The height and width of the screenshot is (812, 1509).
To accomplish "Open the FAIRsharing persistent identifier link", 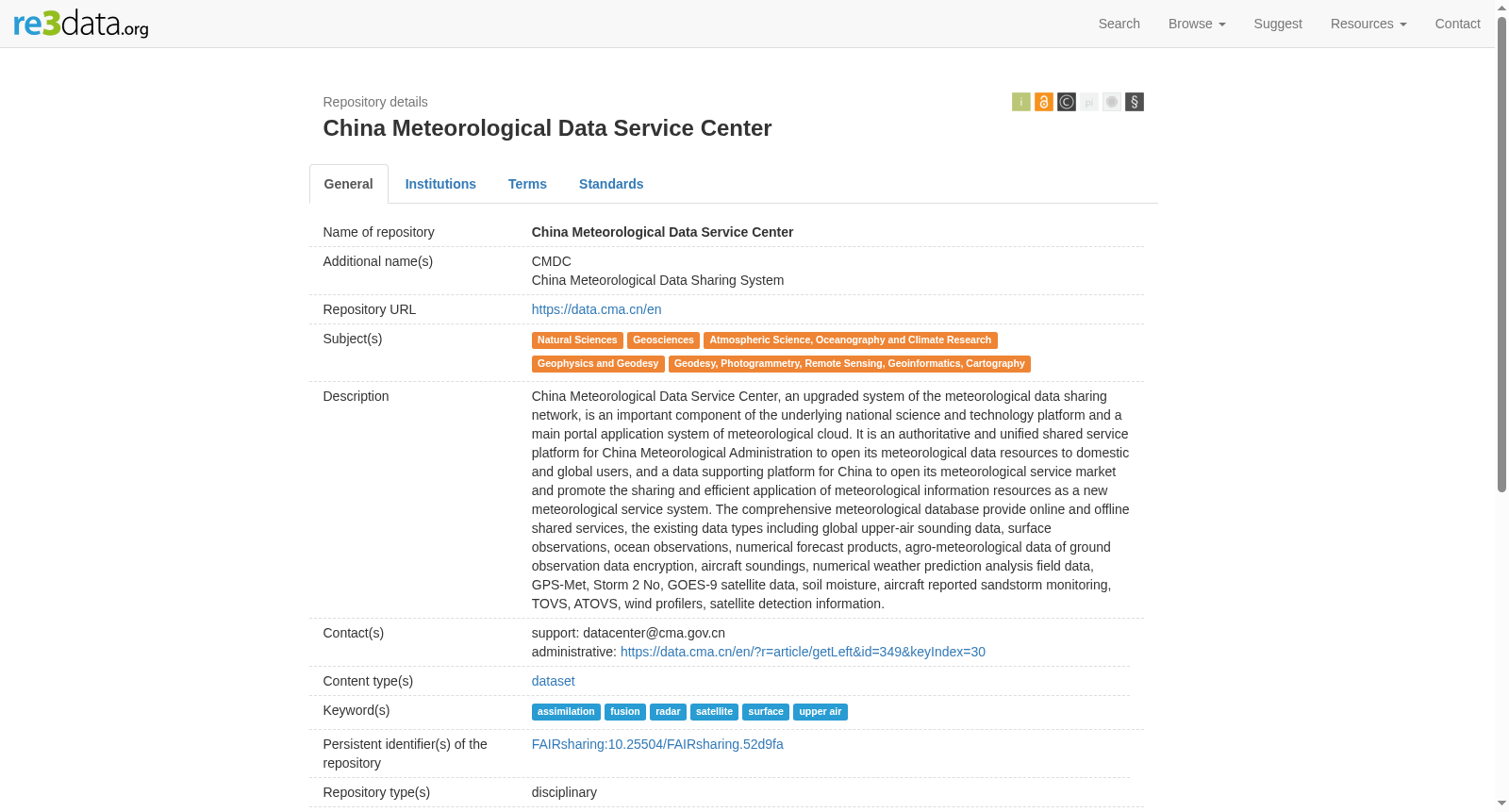I will 657,744.
